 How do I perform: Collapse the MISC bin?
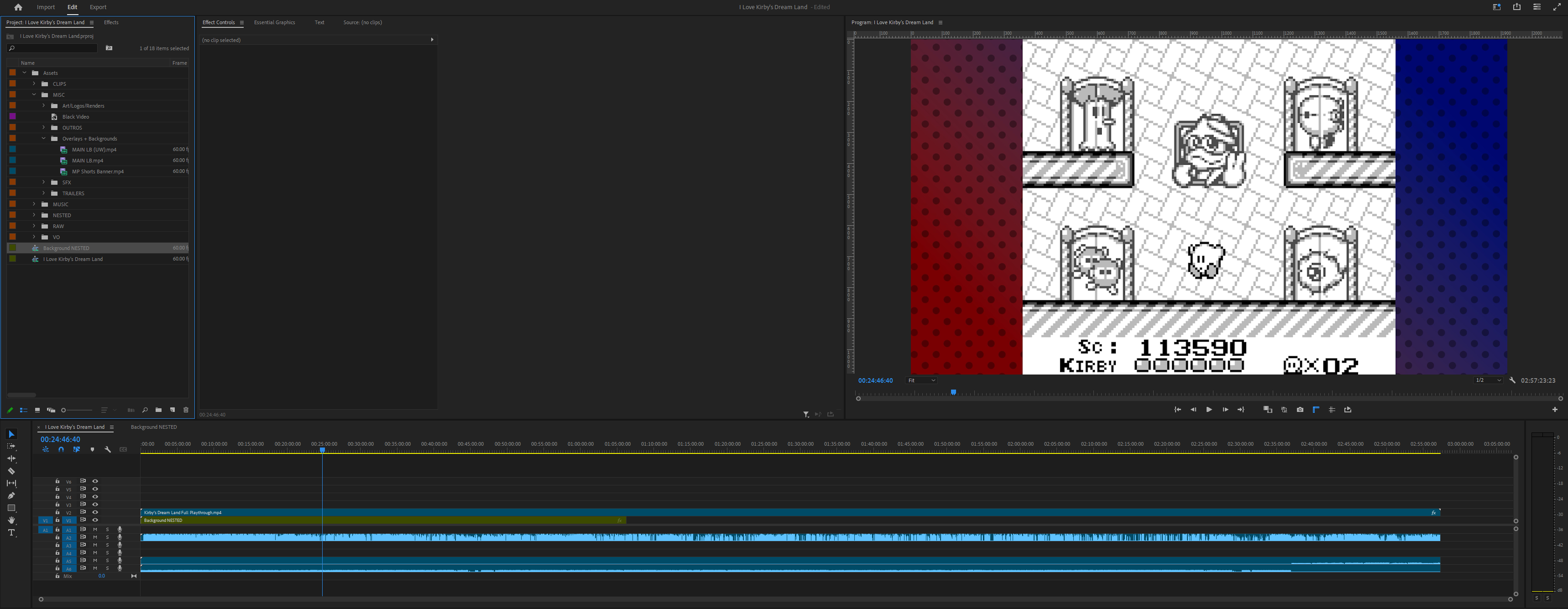point(34,95)
